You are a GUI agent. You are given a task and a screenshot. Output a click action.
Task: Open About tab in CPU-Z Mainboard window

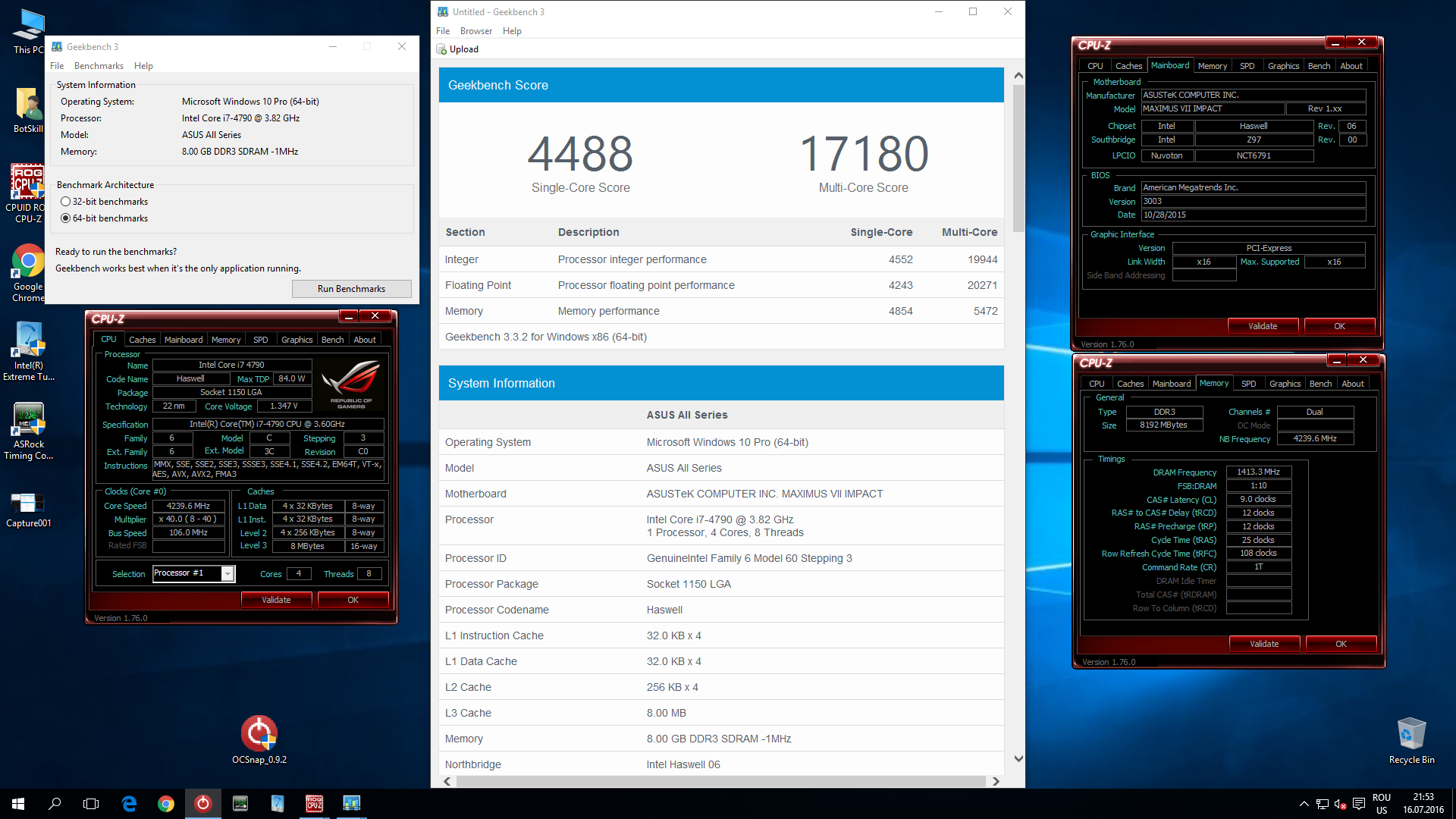1351,66
